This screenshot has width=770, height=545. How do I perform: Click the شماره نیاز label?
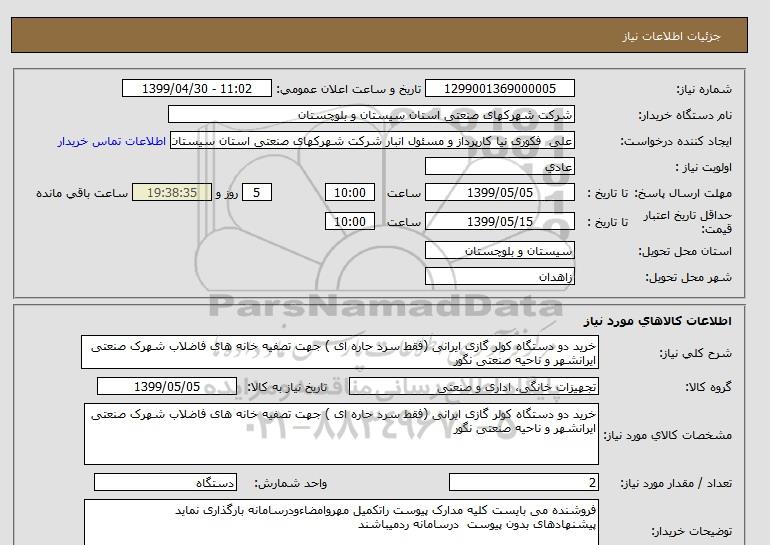(x=704, y=89)
